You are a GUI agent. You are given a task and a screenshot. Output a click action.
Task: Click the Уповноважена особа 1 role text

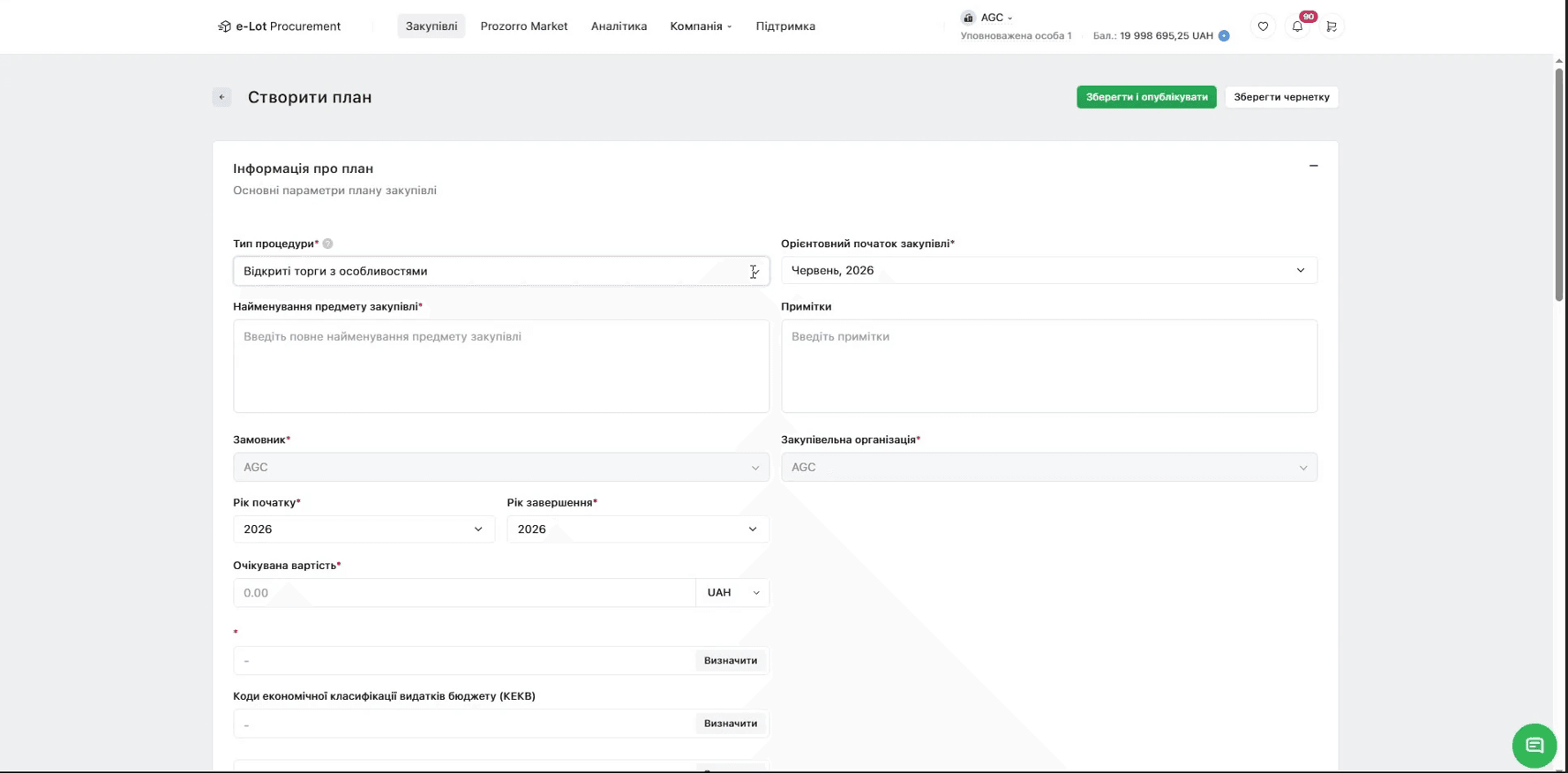(x=1016, y=36)
